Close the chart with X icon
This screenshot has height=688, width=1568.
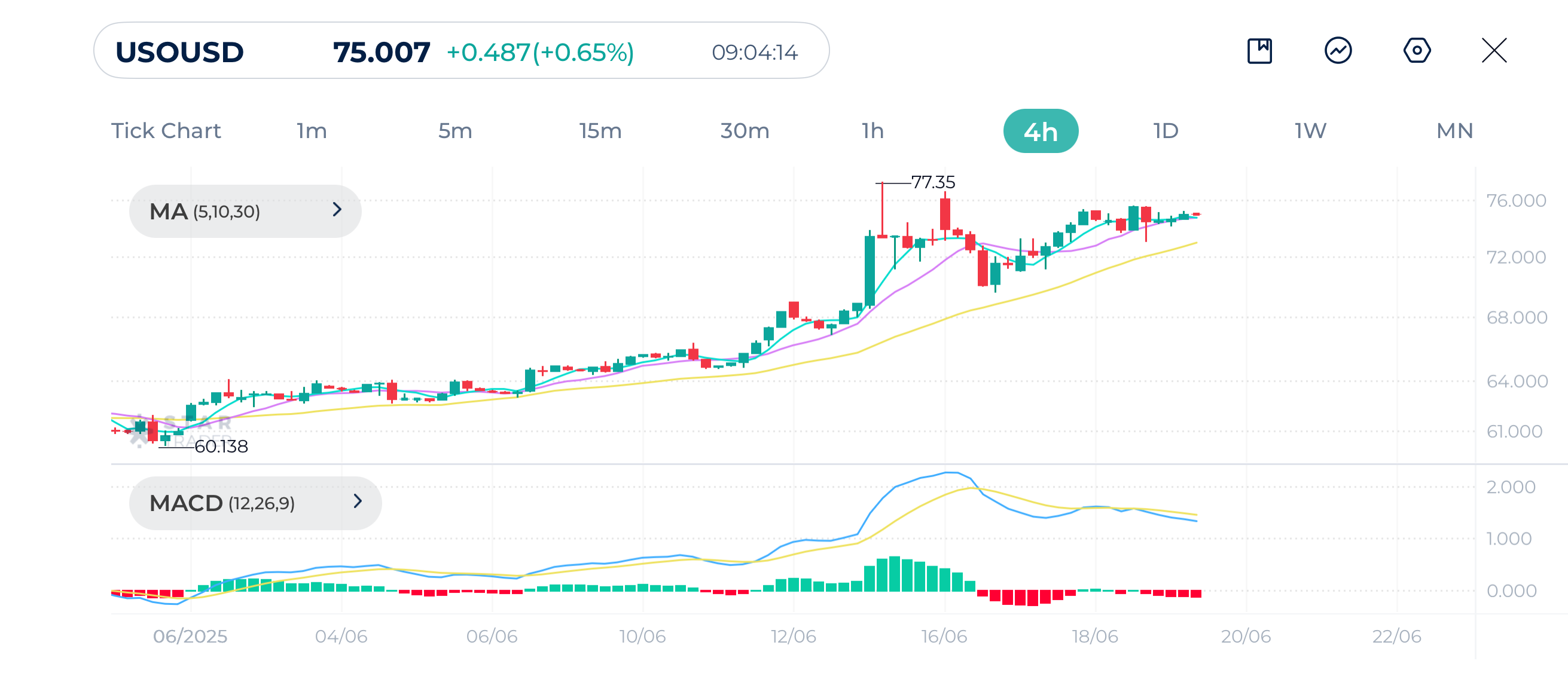coord(1494,50)
